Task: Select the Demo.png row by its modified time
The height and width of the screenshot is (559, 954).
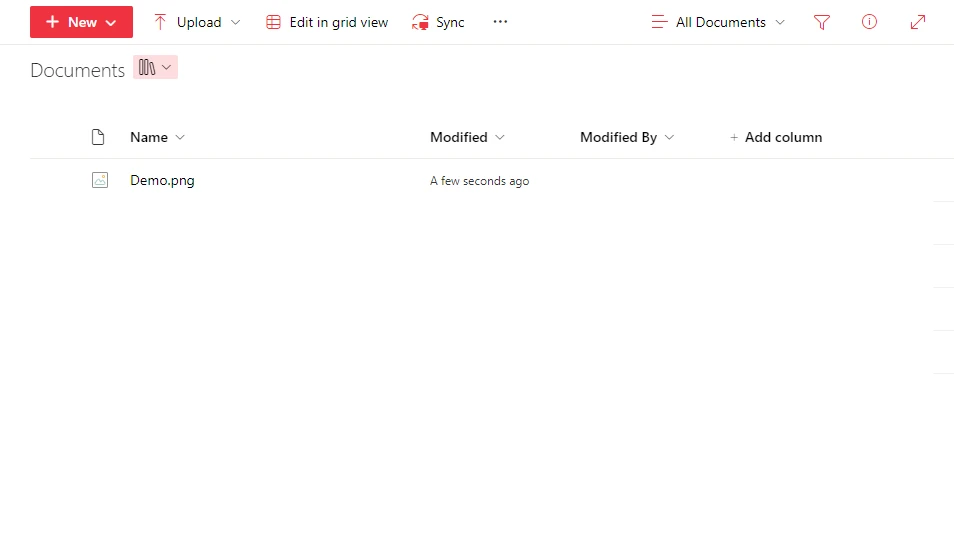Action: tap(479, 181)
